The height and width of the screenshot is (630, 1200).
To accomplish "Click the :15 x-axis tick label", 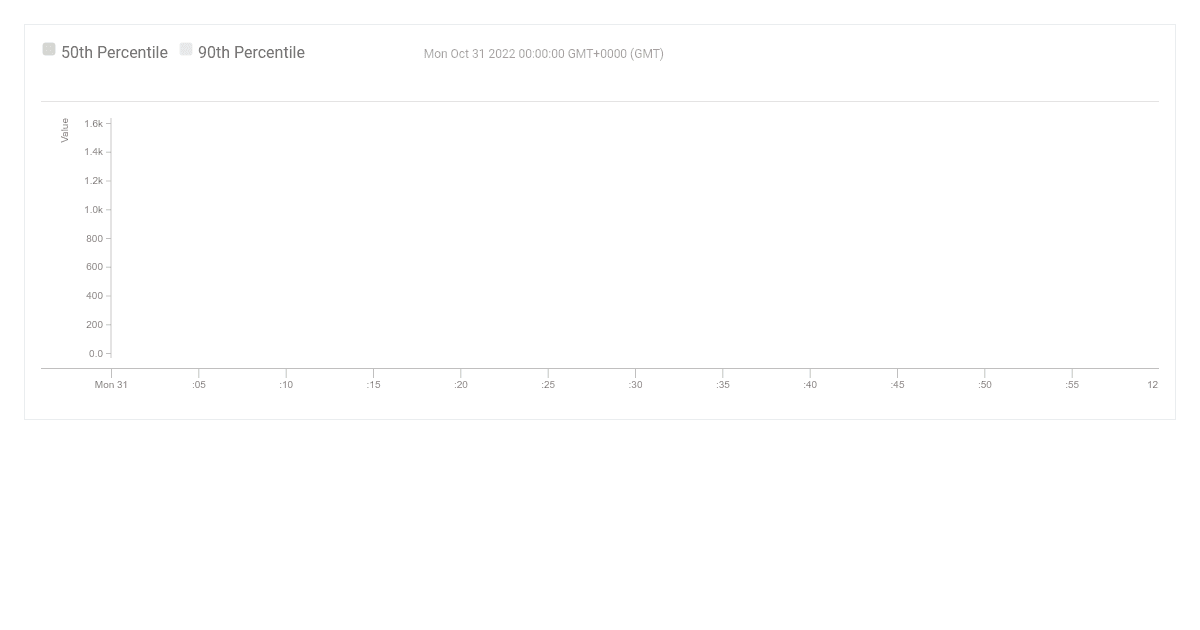I will coord(373,385).
